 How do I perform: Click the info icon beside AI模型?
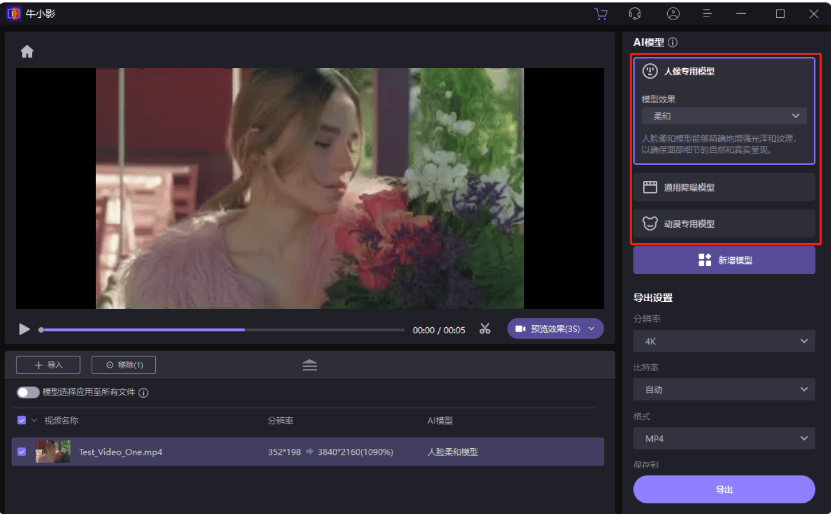click(x=673, y=43)
